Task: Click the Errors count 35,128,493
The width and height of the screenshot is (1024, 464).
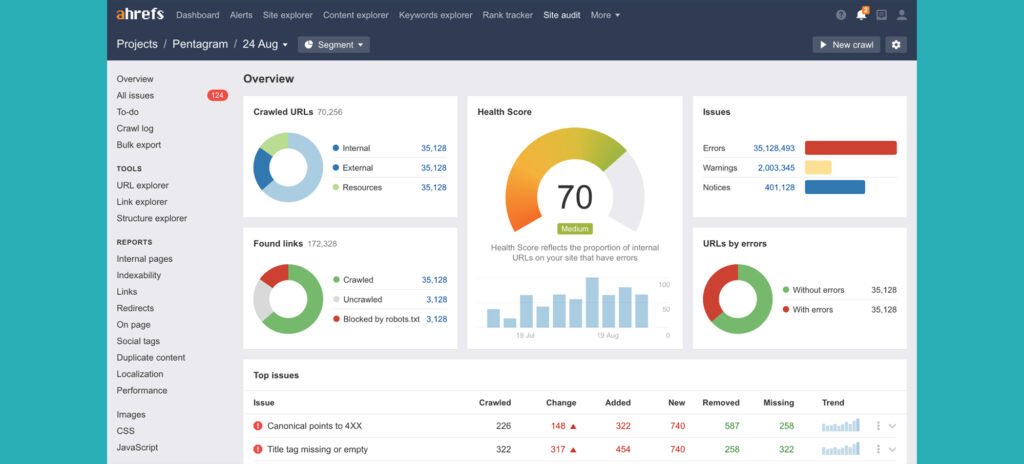Action: pos(774,148)
